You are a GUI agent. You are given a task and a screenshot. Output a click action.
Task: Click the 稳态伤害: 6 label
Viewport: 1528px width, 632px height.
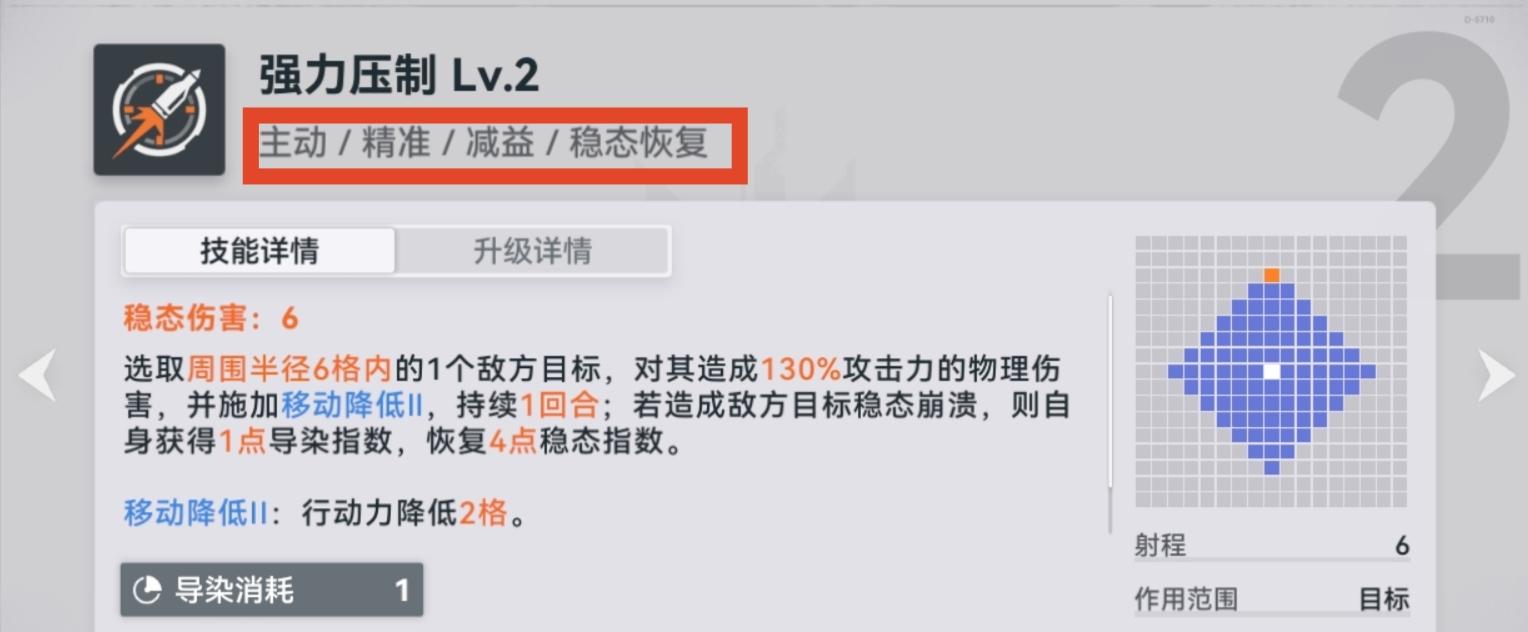click(x=211, y=319)
